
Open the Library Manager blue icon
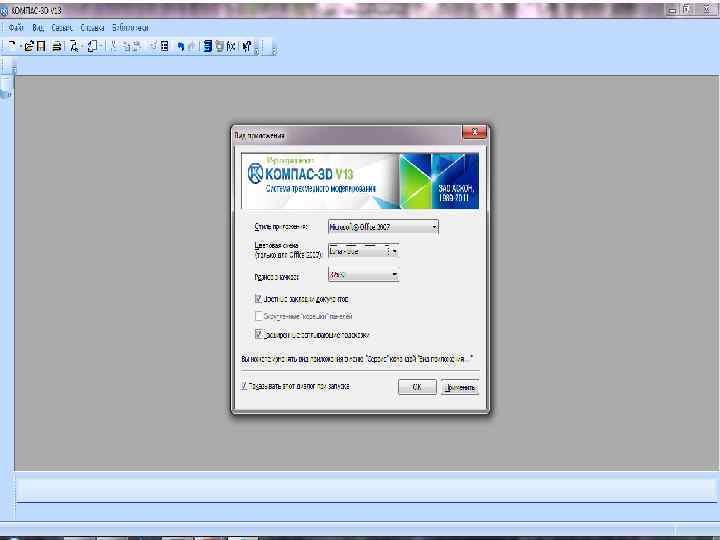[x=207, y=46]
